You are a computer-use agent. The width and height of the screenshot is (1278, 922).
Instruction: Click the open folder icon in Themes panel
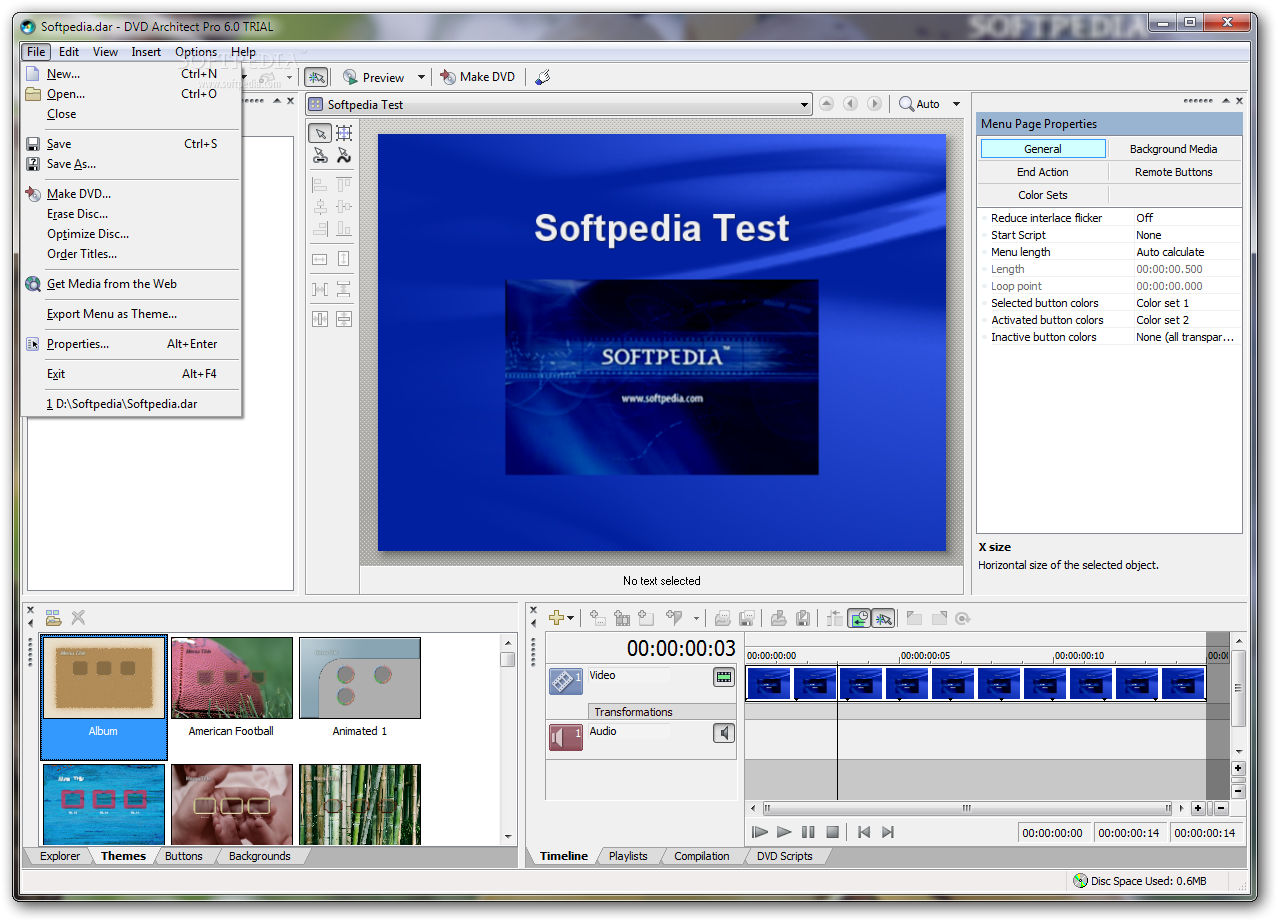(53, 618)
